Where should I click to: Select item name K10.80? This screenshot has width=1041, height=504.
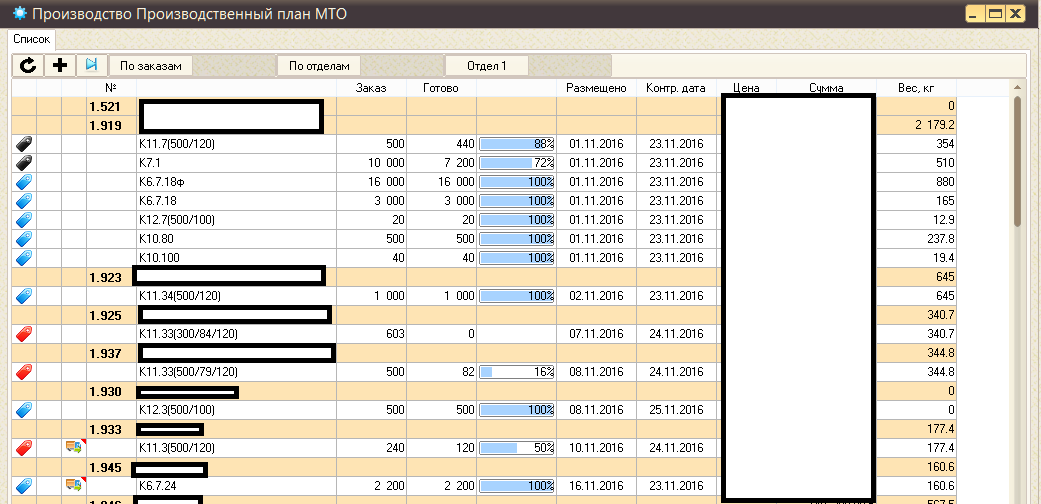tap(156, 239)
